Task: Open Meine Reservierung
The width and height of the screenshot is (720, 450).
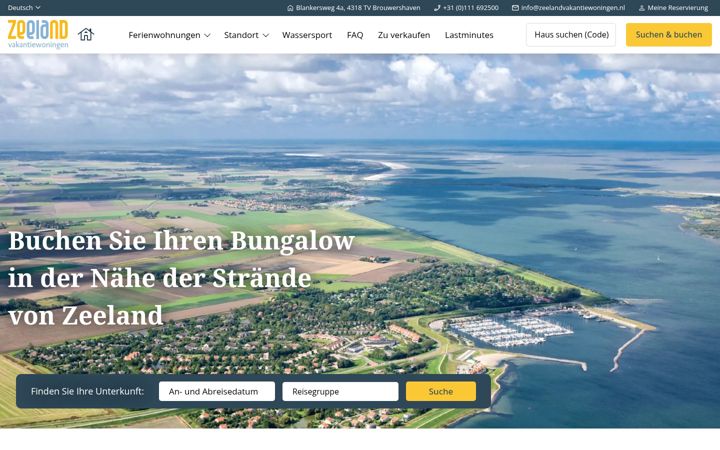Action: tap(678, 8)
